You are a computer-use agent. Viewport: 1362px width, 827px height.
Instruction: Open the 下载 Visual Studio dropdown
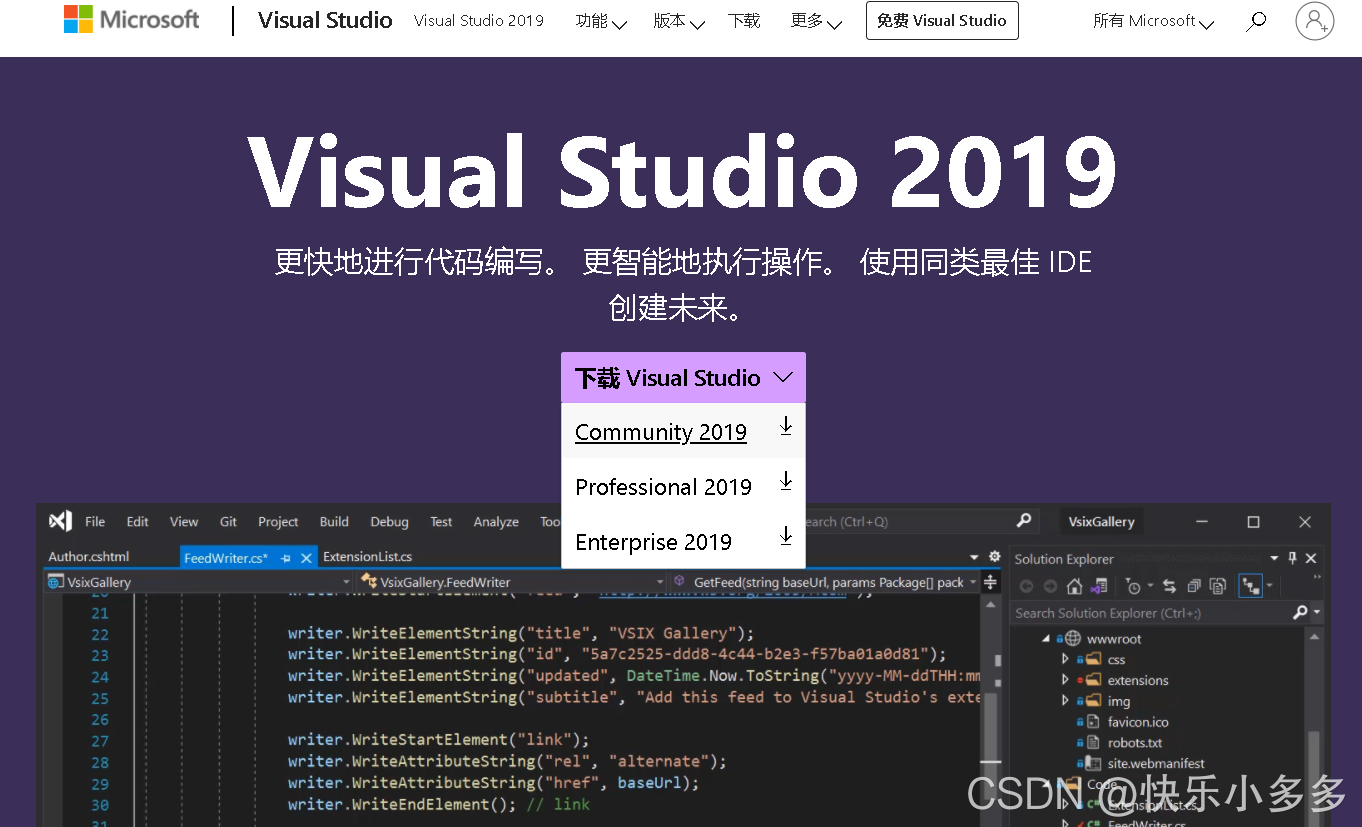click(x=682, y=377)
